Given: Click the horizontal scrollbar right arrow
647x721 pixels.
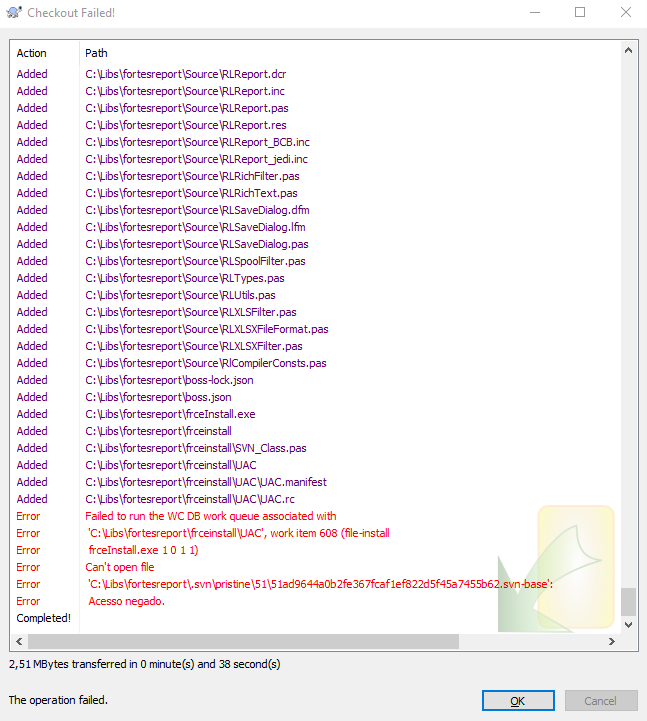Looking at the screenshot, I should [612, 641].
